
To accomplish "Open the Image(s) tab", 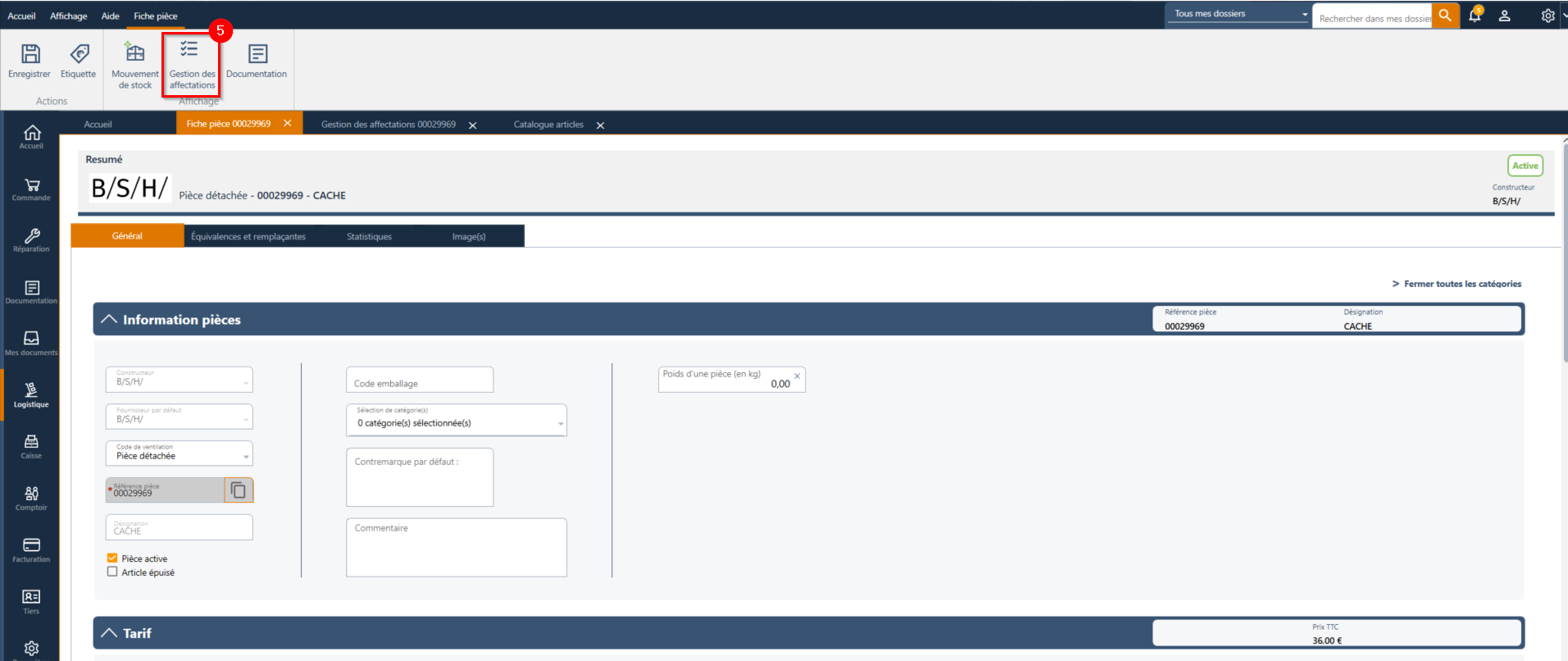I will [469, 236].
